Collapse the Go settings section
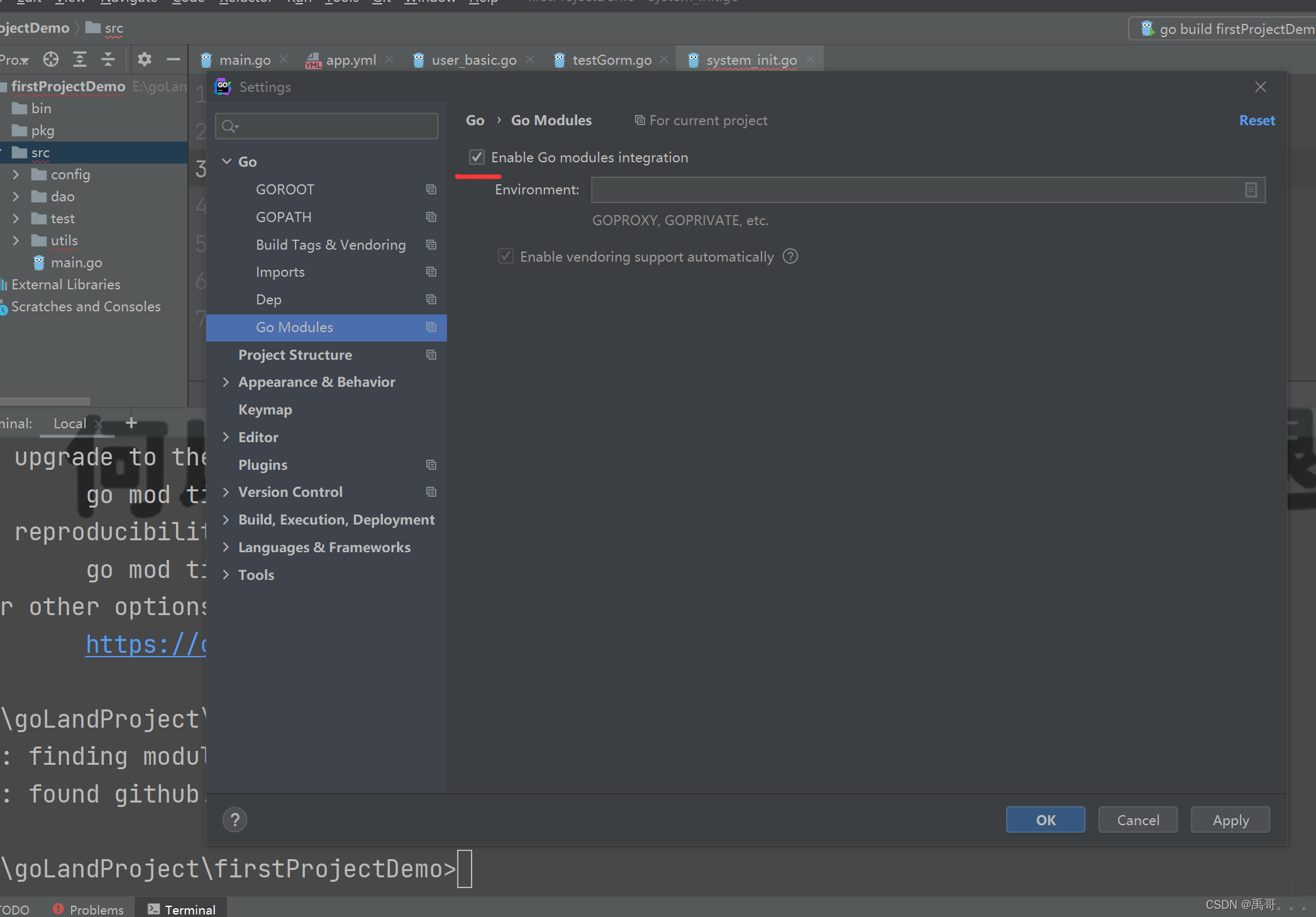 coord(226,162)
